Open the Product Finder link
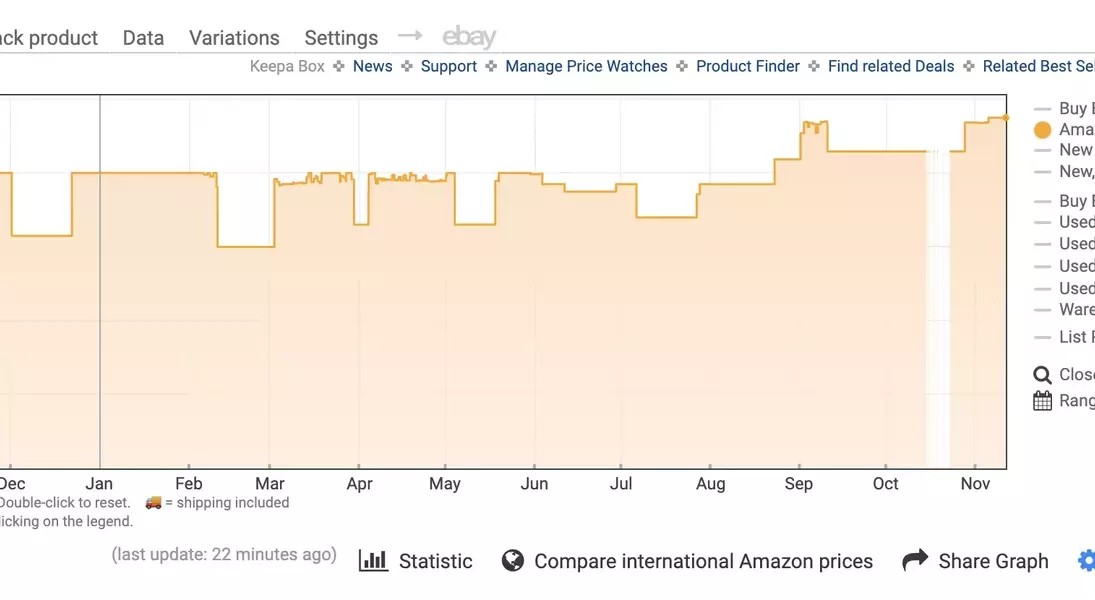Screen dimensions: 1095x600 click(748, 66)
